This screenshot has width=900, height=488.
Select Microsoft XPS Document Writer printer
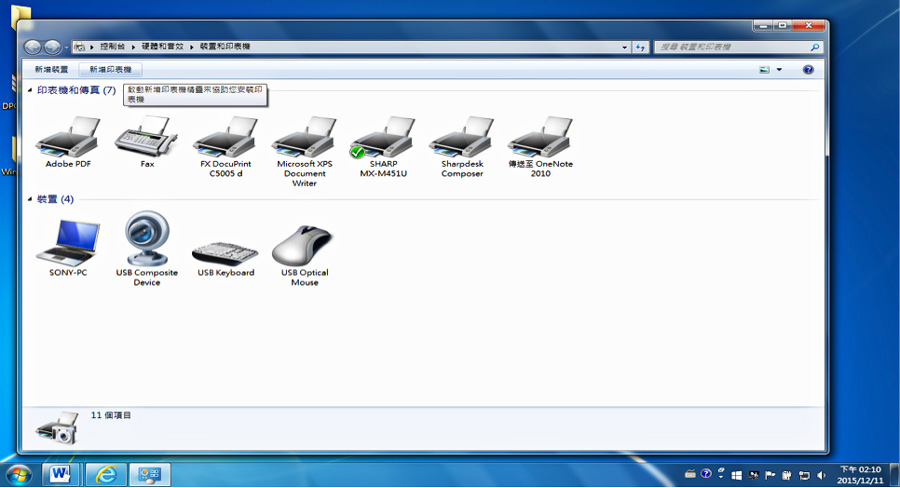[x=304, y=151]
